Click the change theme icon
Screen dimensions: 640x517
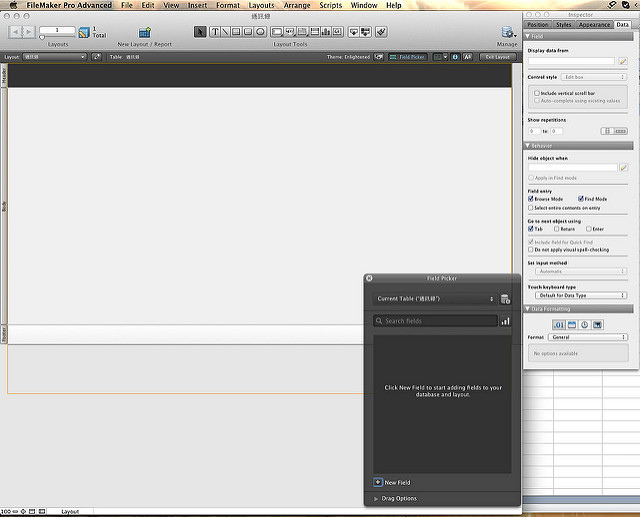[x=379, y=57]
